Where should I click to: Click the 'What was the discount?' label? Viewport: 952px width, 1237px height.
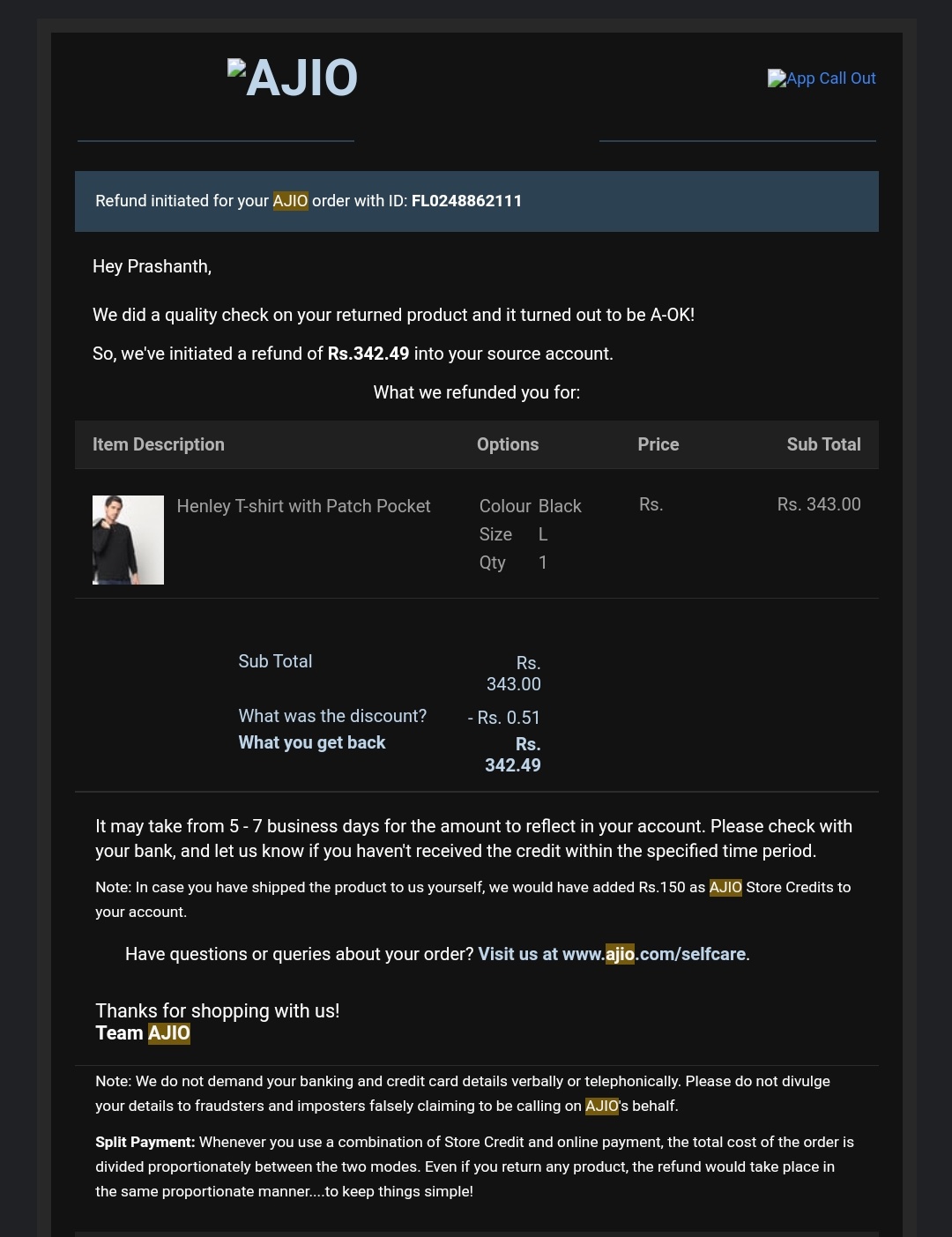[x=332, y=716]
